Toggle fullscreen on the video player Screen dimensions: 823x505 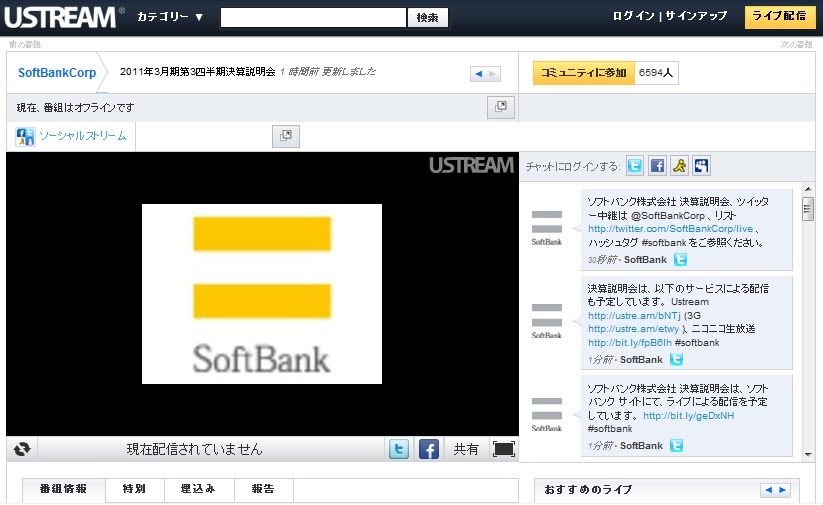[x=504, y=449]
